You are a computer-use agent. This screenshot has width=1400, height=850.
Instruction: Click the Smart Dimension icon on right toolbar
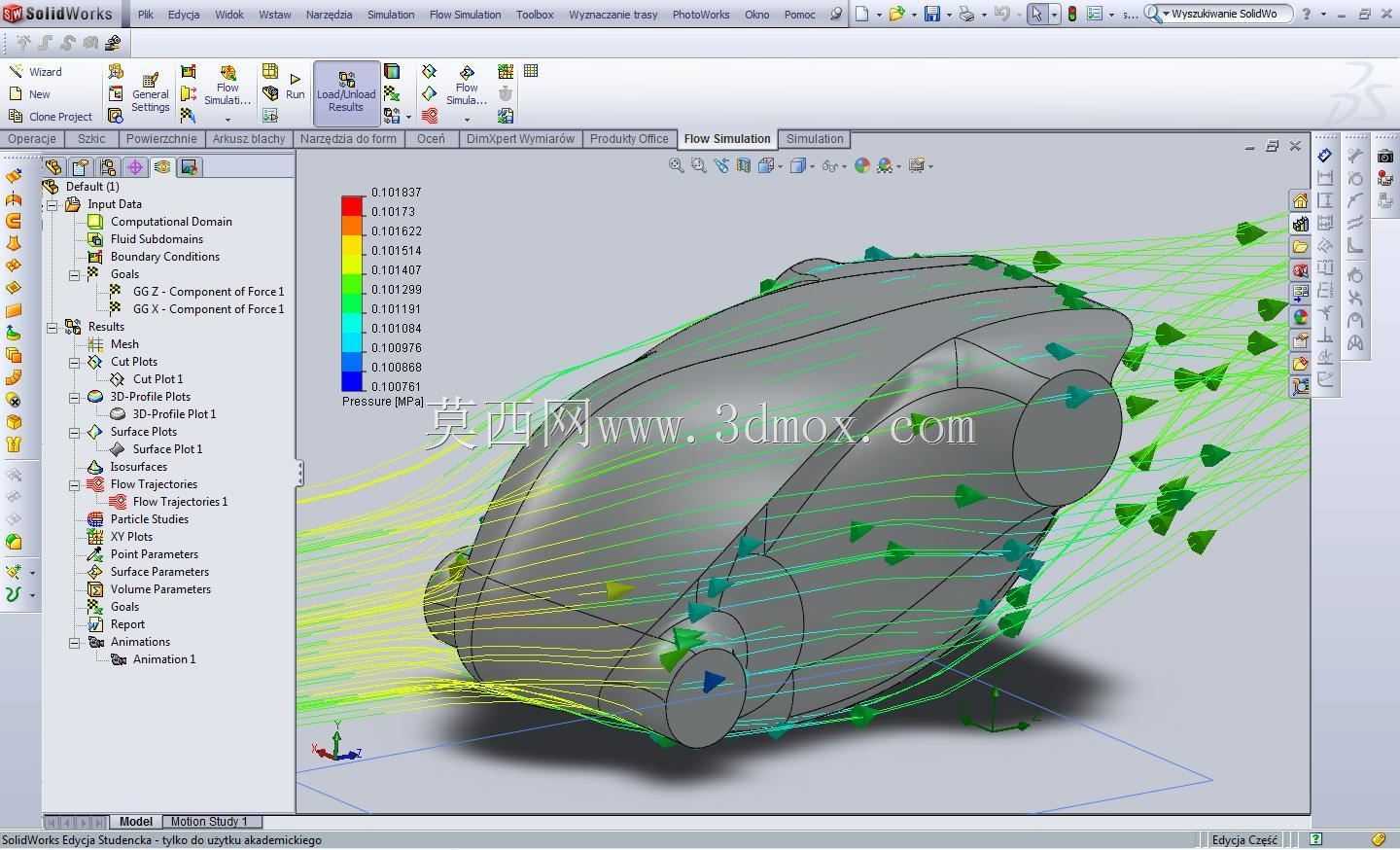click(x=1324, y=156)
